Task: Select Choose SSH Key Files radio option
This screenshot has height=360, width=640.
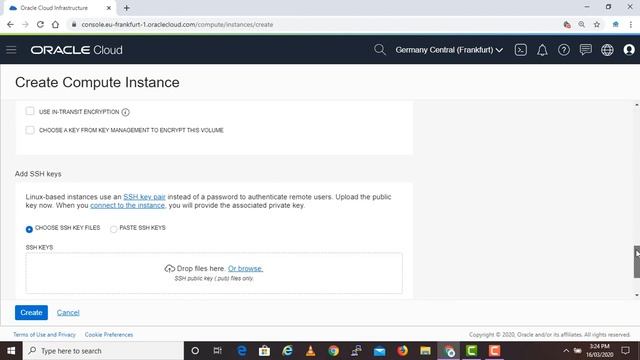Action: coord(29,229)
